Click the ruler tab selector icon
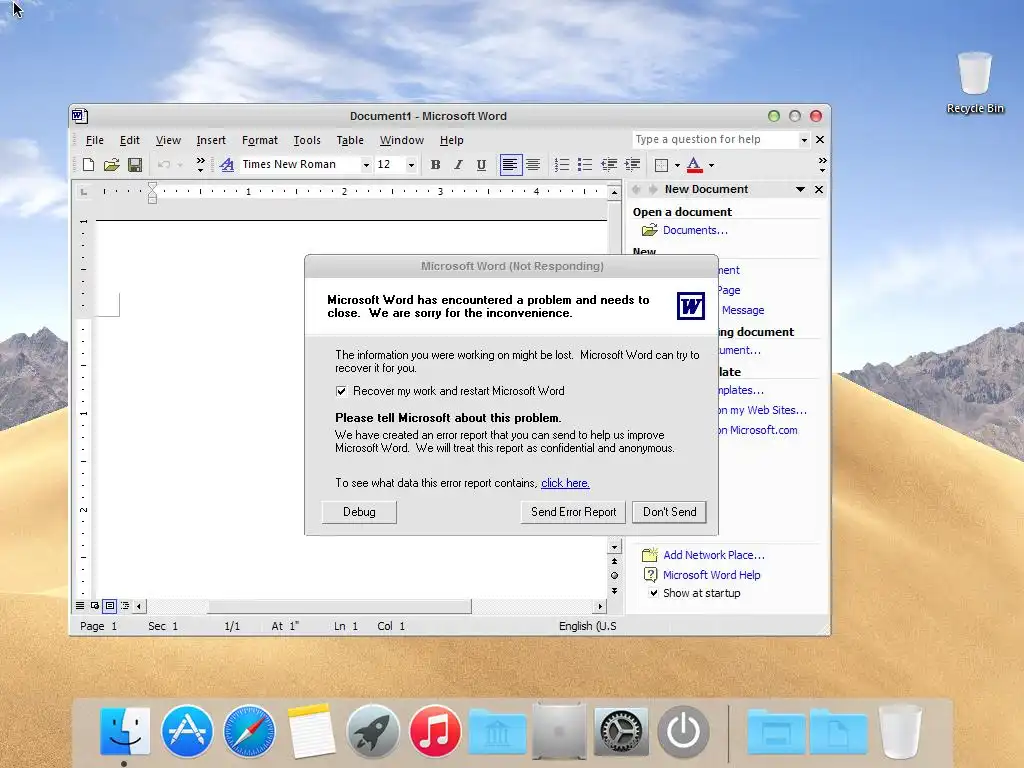This screenshot has width=1024, height=768. pos(84,191)
